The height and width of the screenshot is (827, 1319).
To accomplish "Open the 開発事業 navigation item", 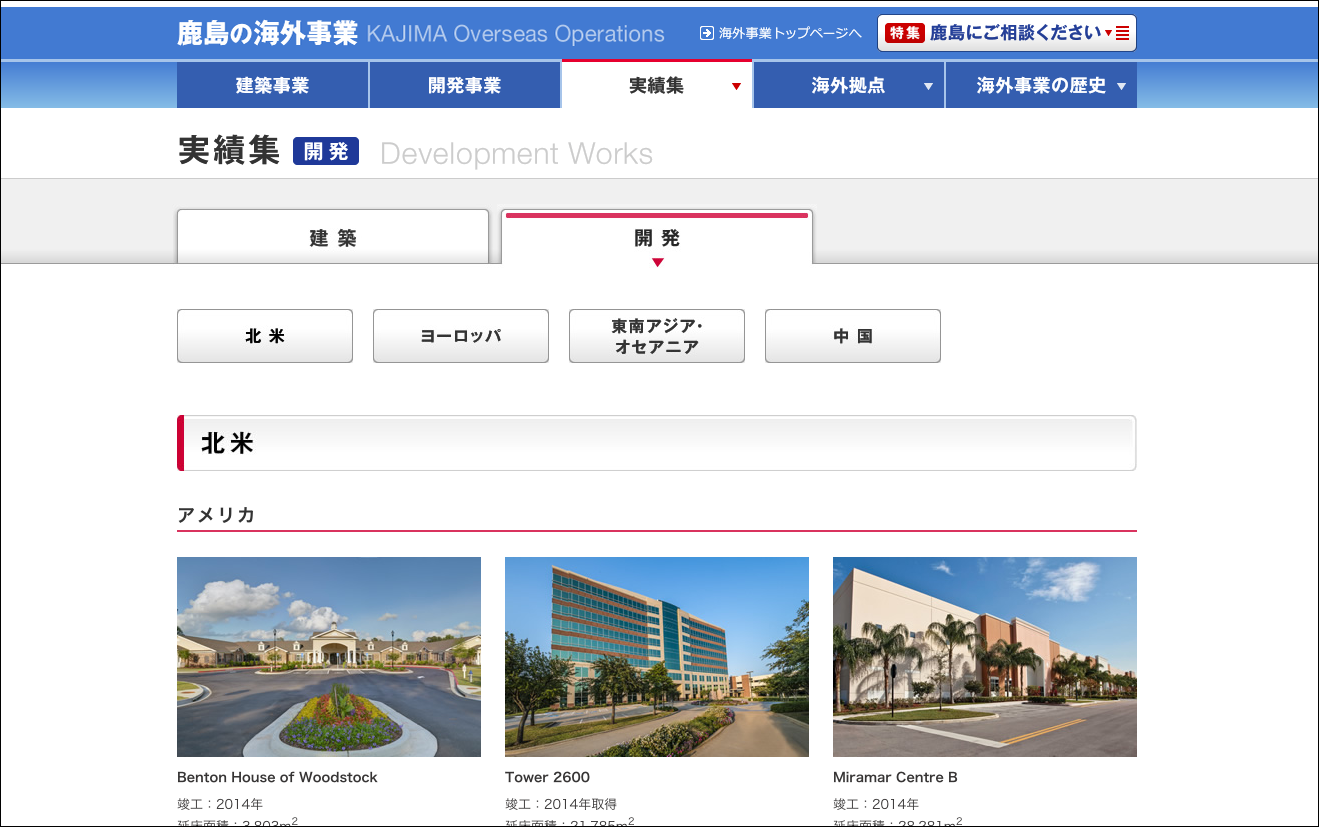I will click(465, 85).
